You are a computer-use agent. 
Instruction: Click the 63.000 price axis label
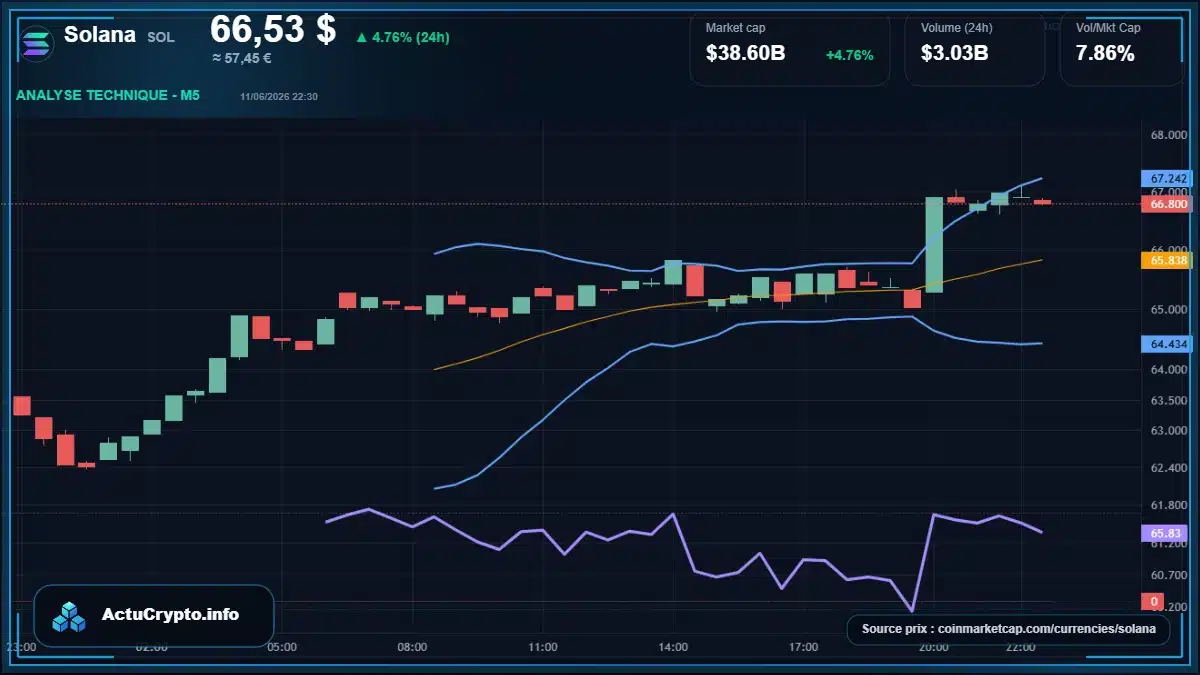[x=1168, y=431]
